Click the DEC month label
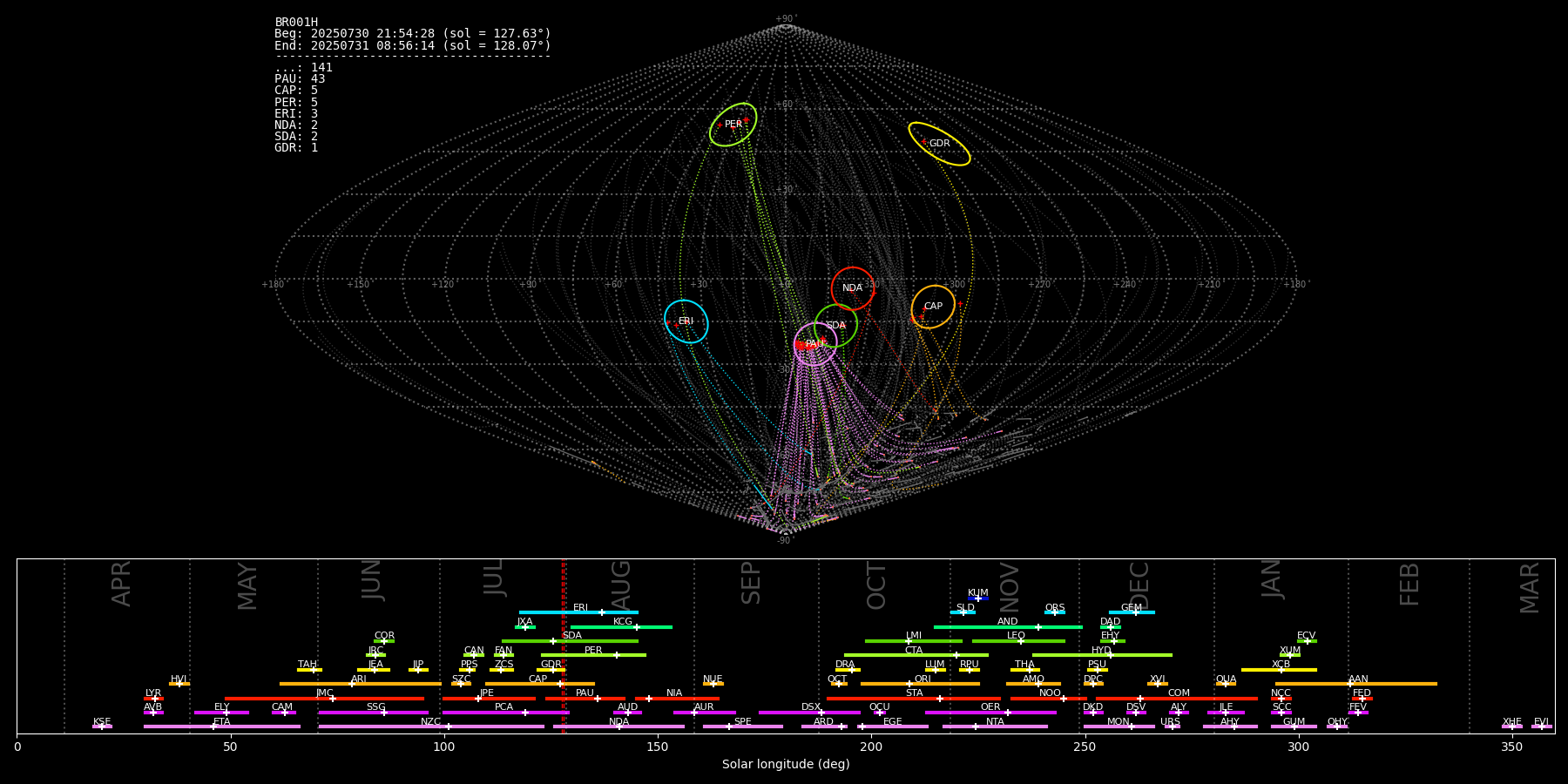This screenshot has width=1568, height=784. 1139,585
